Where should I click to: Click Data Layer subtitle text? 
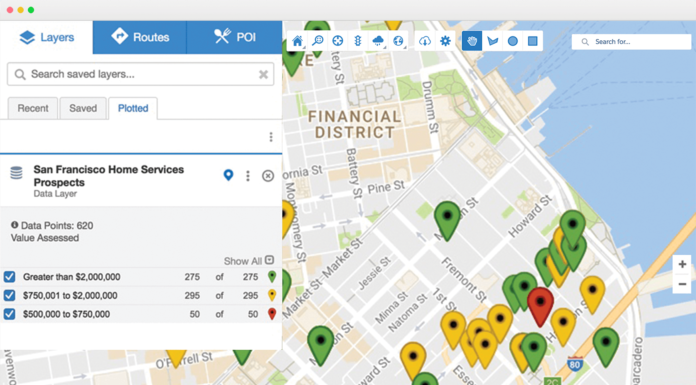point(55,194)
